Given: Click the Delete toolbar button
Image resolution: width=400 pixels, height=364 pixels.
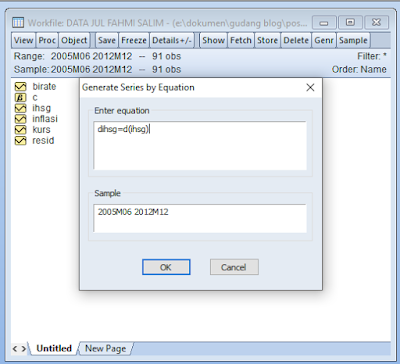Looking at the screenshot, I should coord(296,40).
